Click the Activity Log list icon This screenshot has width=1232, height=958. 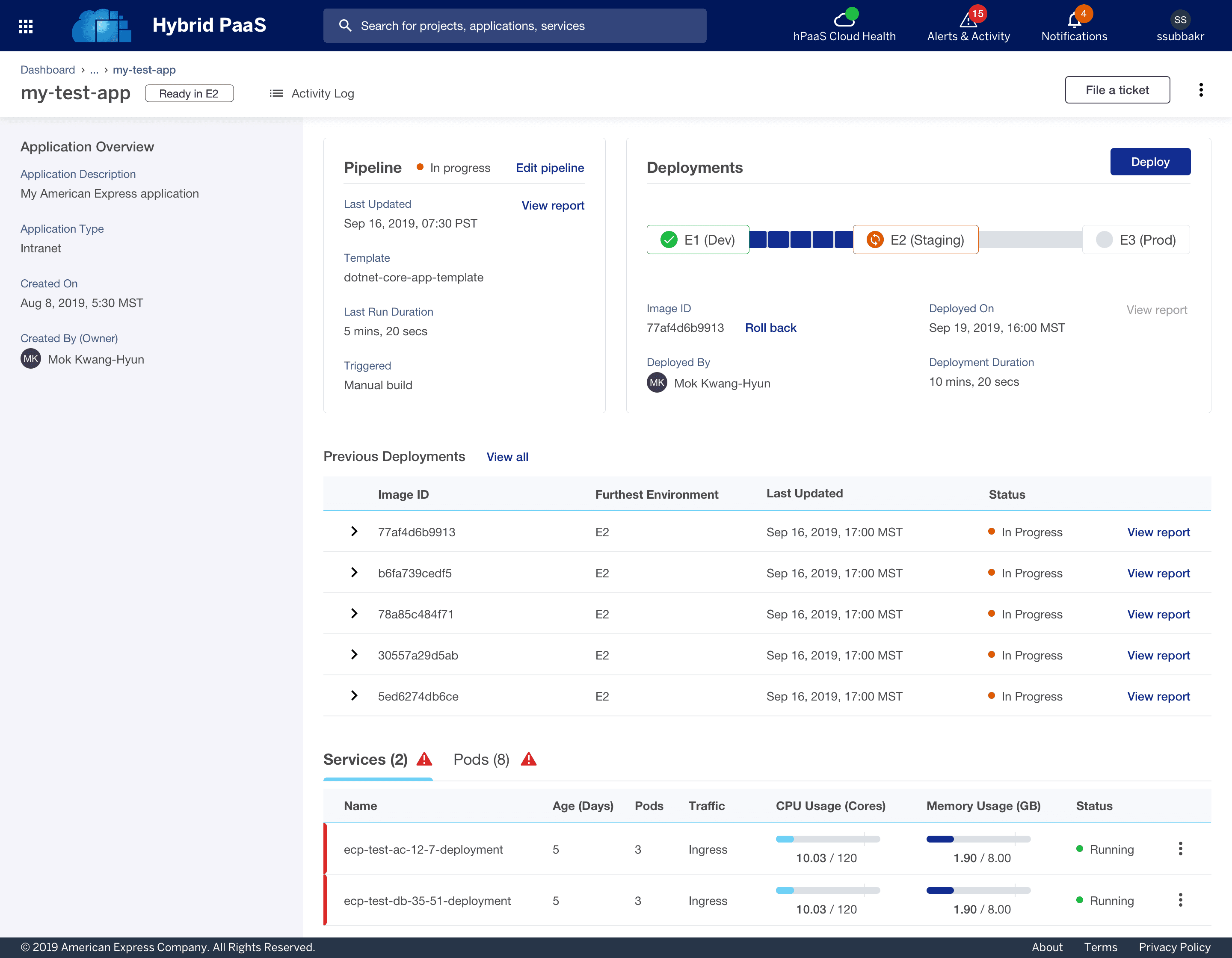coord(276,94)
